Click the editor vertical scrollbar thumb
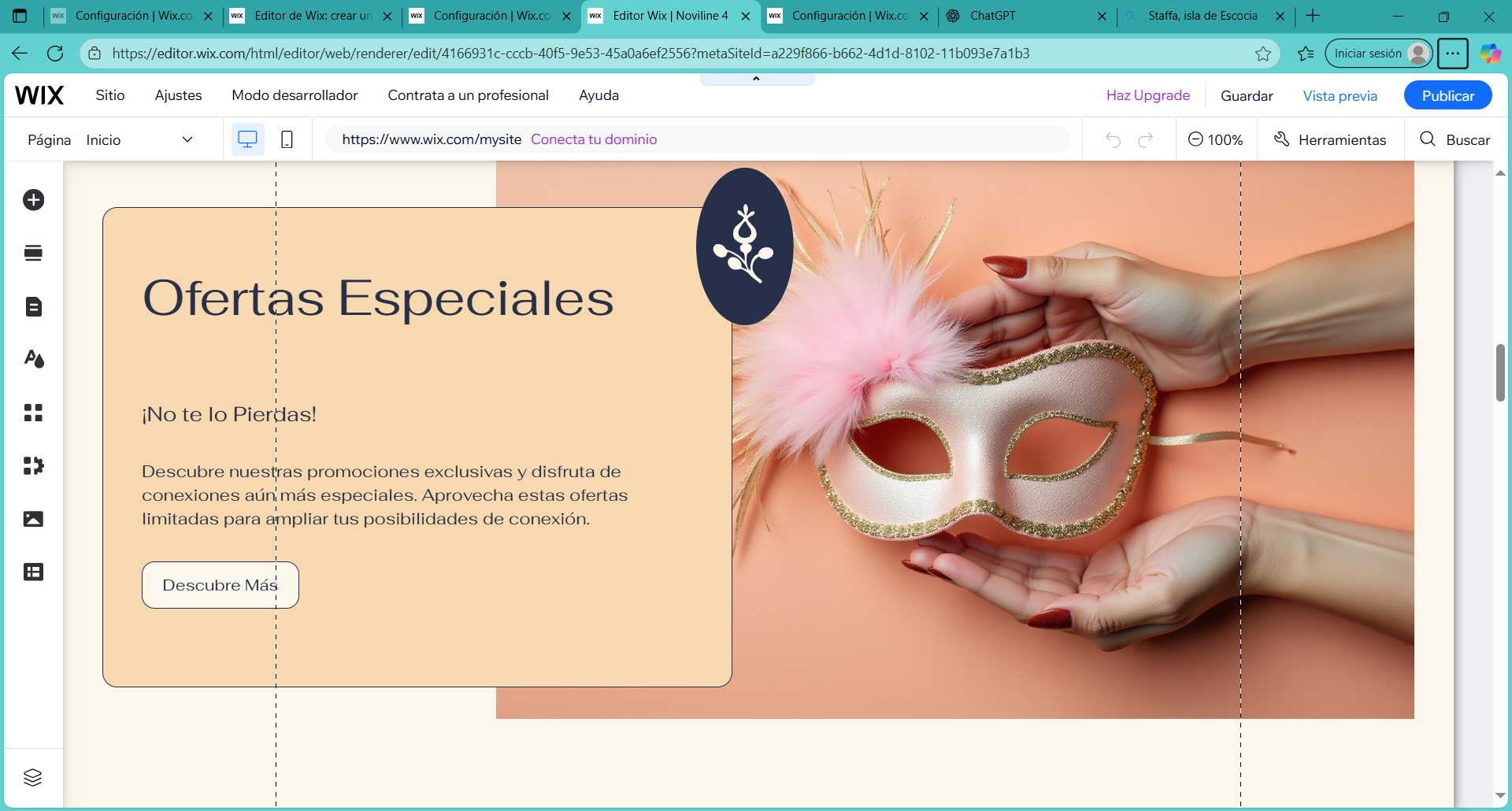The width and height of the screenshot is (1512, 811). coord(1500,372)
